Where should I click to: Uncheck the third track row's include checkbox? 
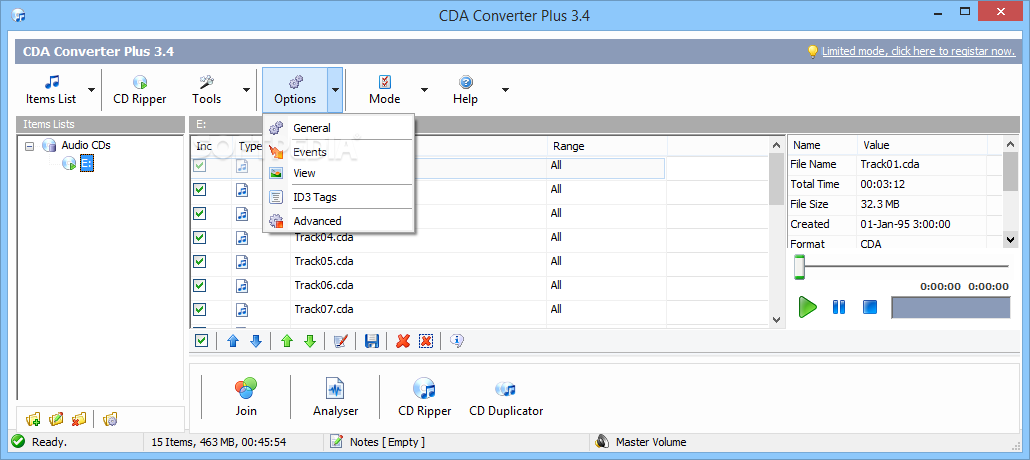pyautogui.click(x=200, y=214)
